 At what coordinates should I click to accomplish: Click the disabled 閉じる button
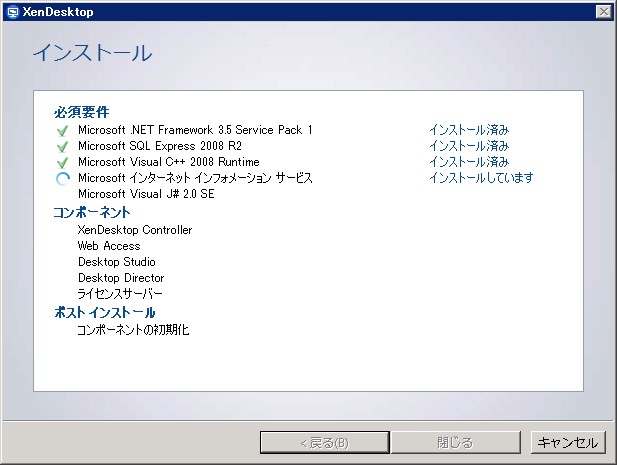point(455,442)
